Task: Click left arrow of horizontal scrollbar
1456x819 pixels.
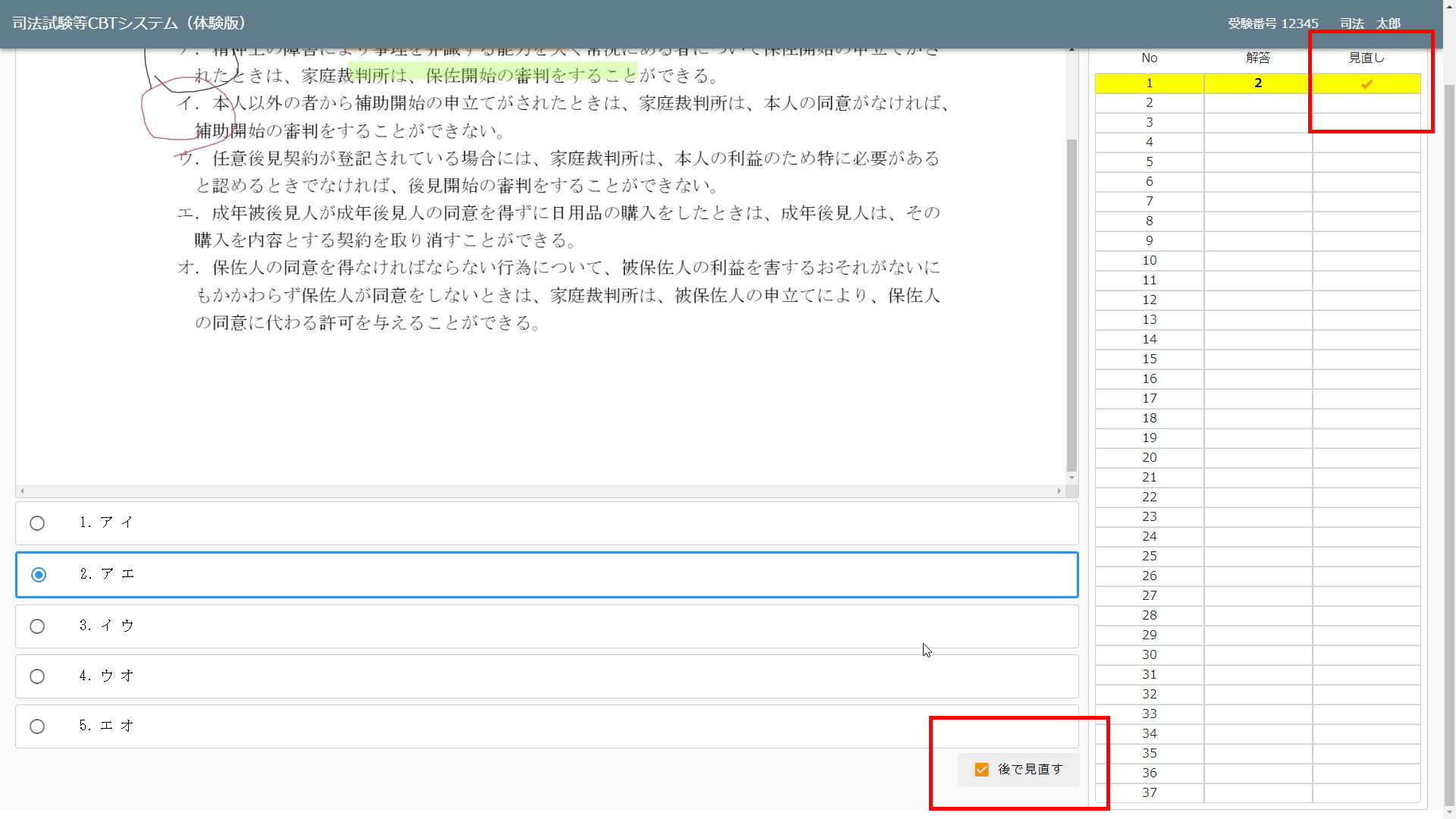Action: pos(22,491)
